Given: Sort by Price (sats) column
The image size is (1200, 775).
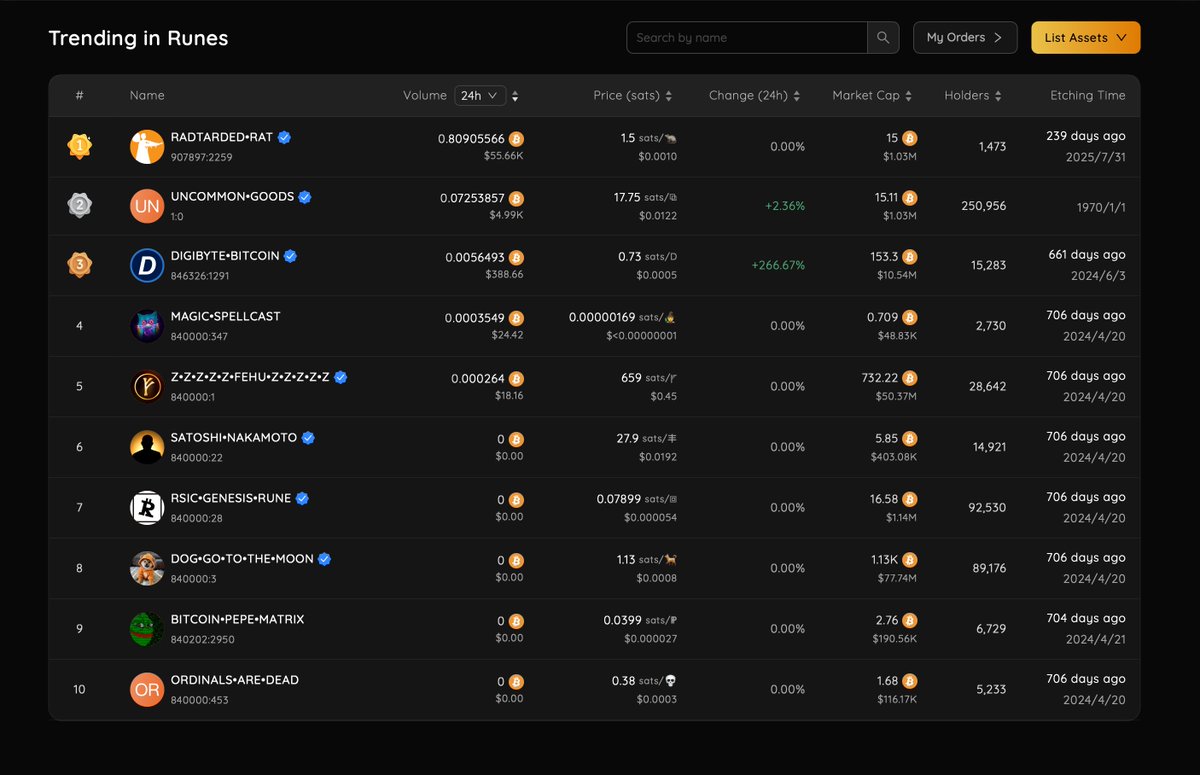Looking at the screenshot, I should (668, 96).
